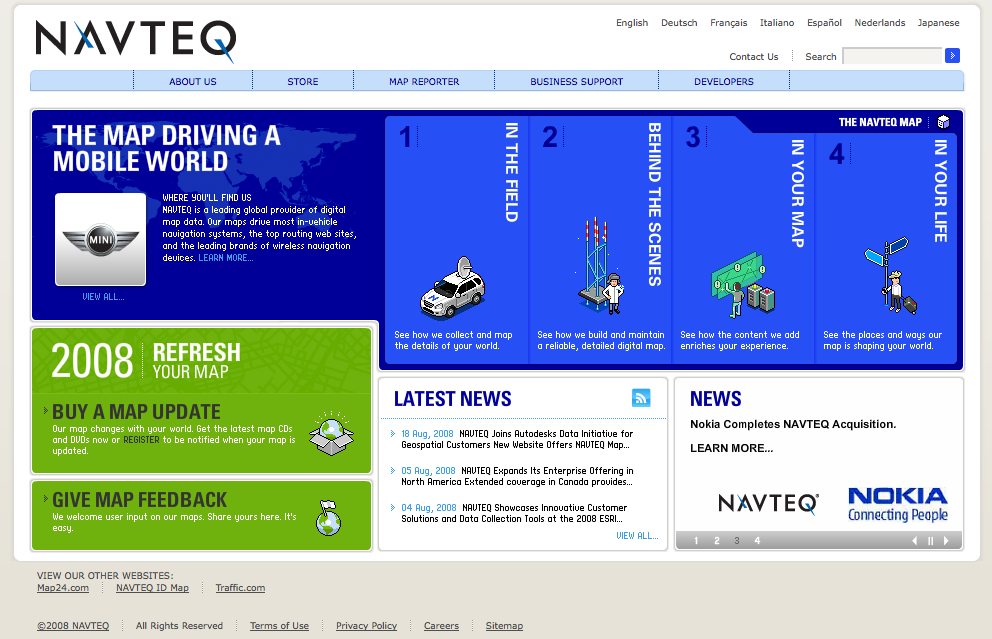Screen dimensions: 992x639
Task: Focus the Search input field
Action: point(893,56)
